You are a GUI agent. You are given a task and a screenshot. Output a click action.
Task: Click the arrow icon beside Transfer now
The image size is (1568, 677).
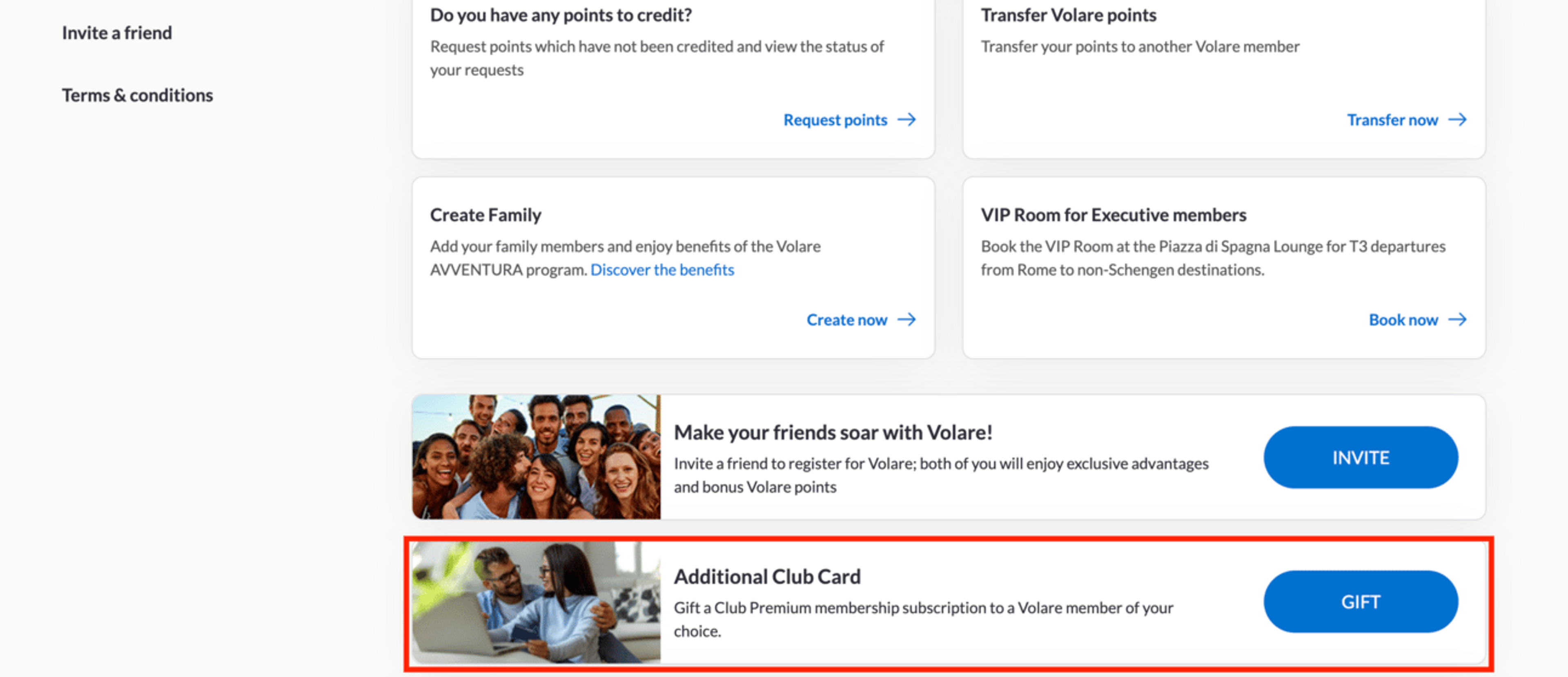pyautogui.click(x=1457, y=119)
